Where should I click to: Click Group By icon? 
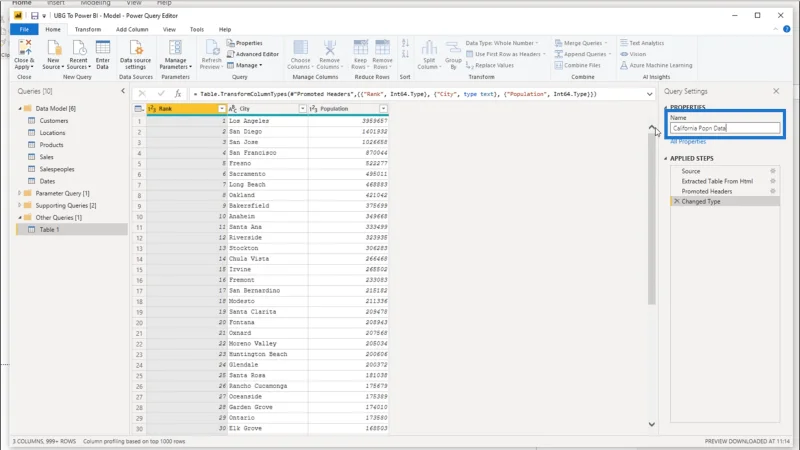point(453,47)
